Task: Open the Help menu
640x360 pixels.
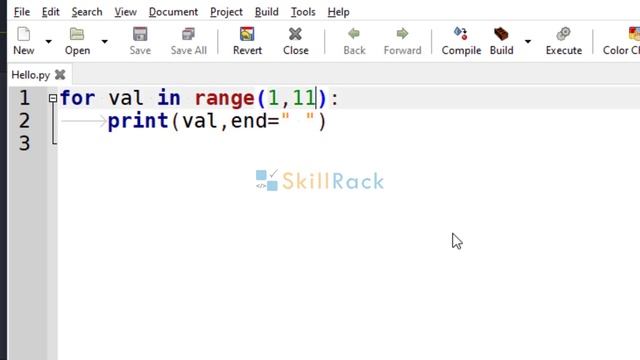Action: click(338, 12)
